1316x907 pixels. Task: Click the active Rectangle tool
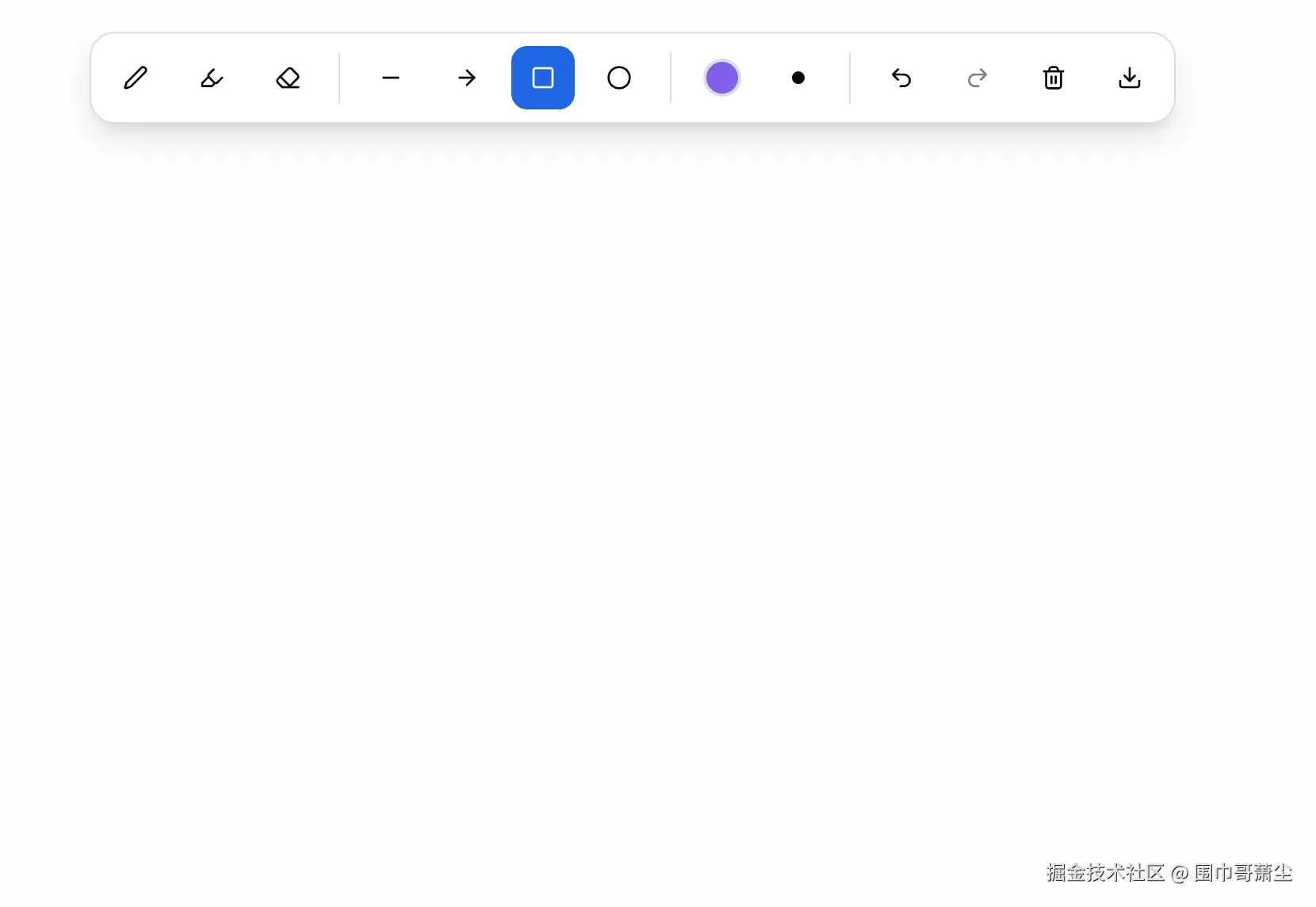point(543,78)
